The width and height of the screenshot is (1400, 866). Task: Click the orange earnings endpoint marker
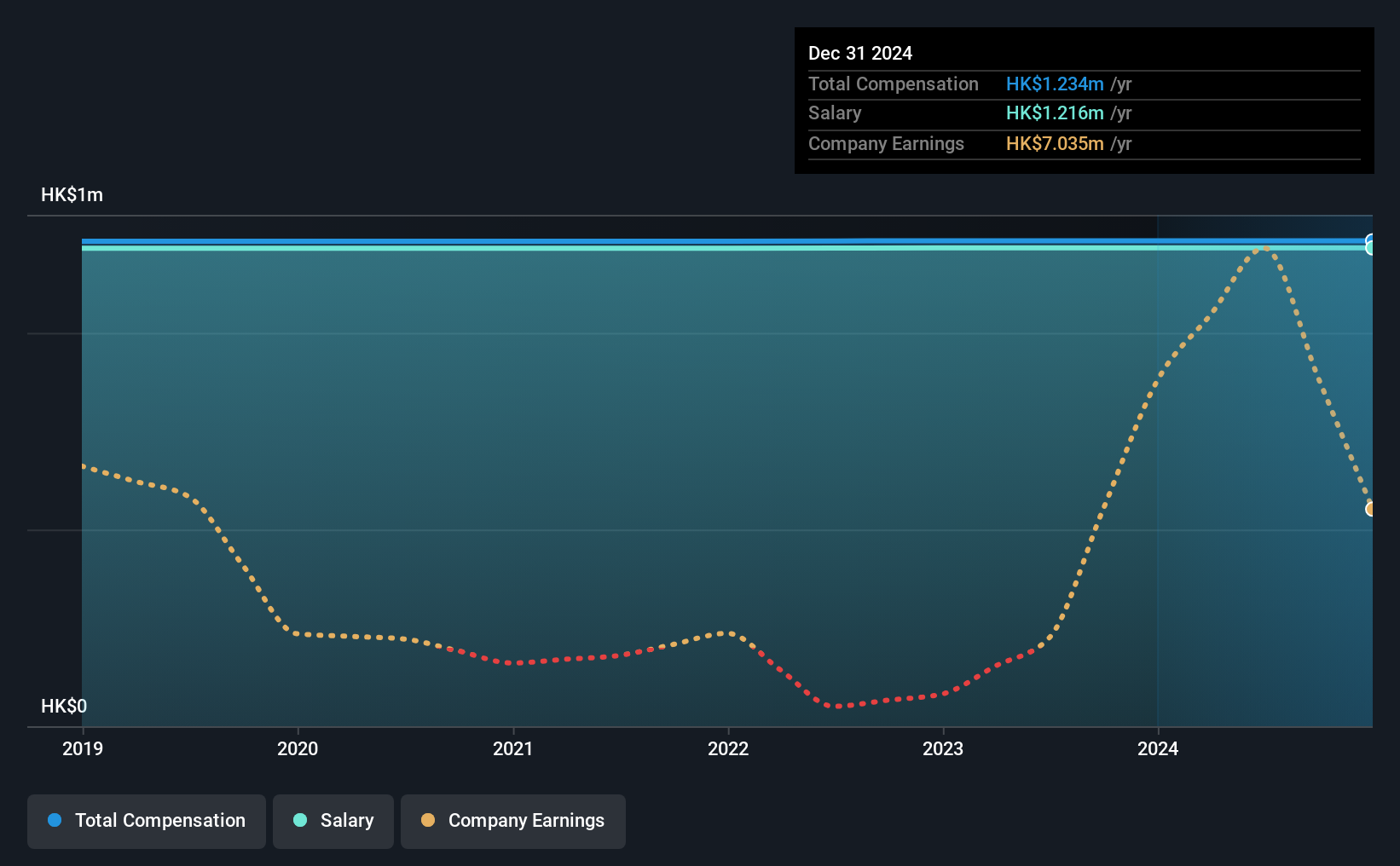(1370, 509)
